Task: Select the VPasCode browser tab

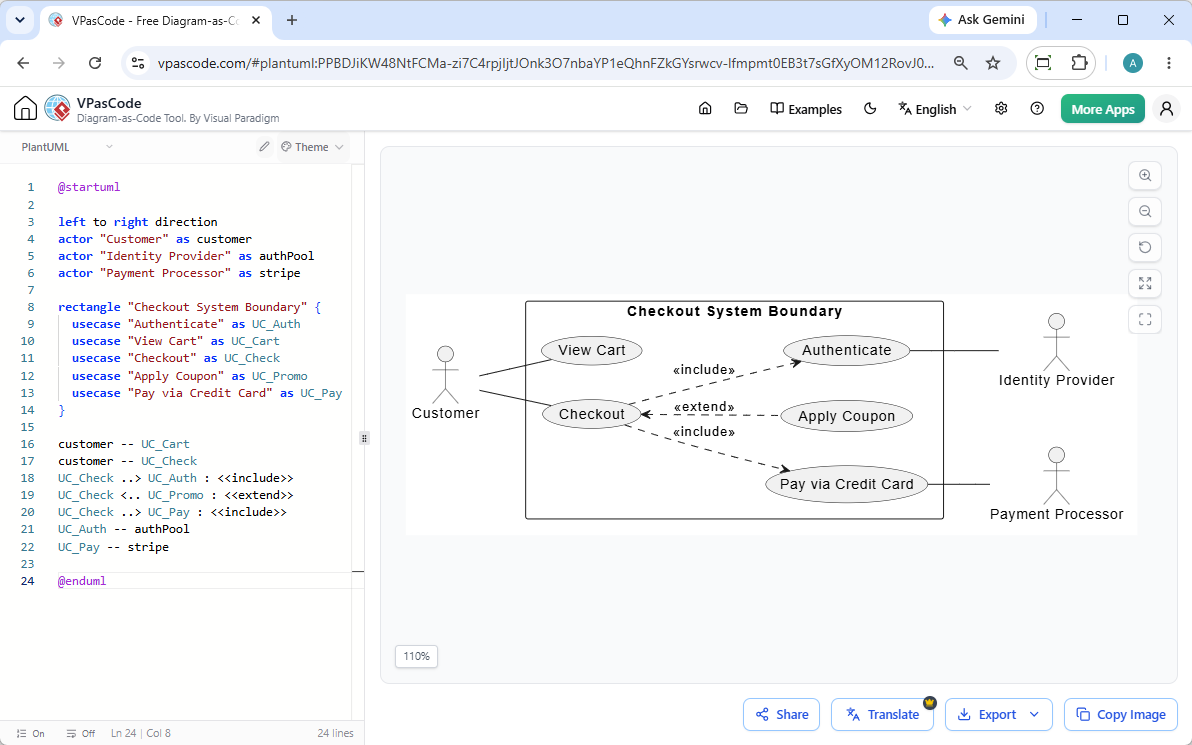Action: click(155, 21)
